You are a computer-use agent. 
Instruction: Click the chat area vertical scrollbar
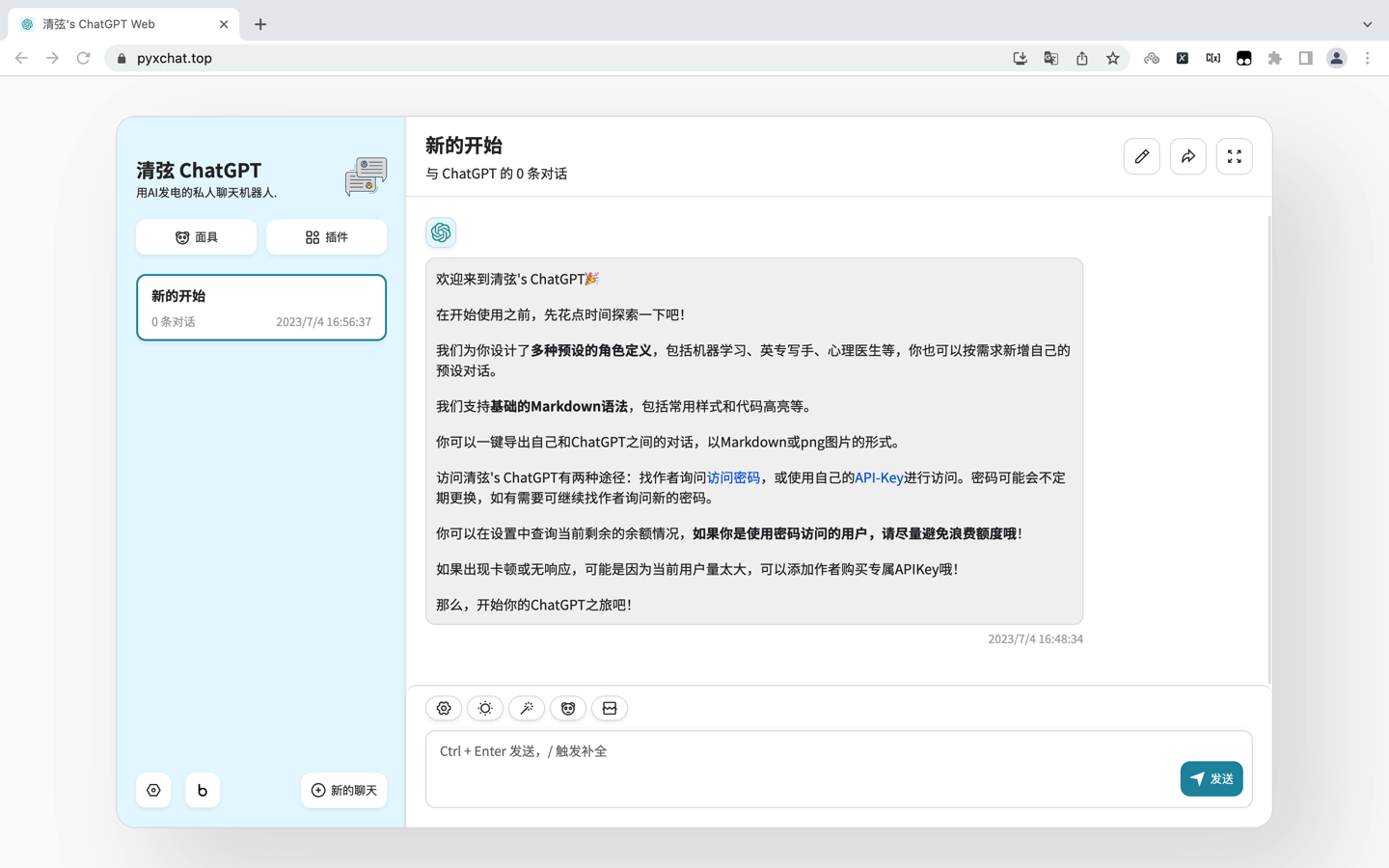(x=1268, y=448)
